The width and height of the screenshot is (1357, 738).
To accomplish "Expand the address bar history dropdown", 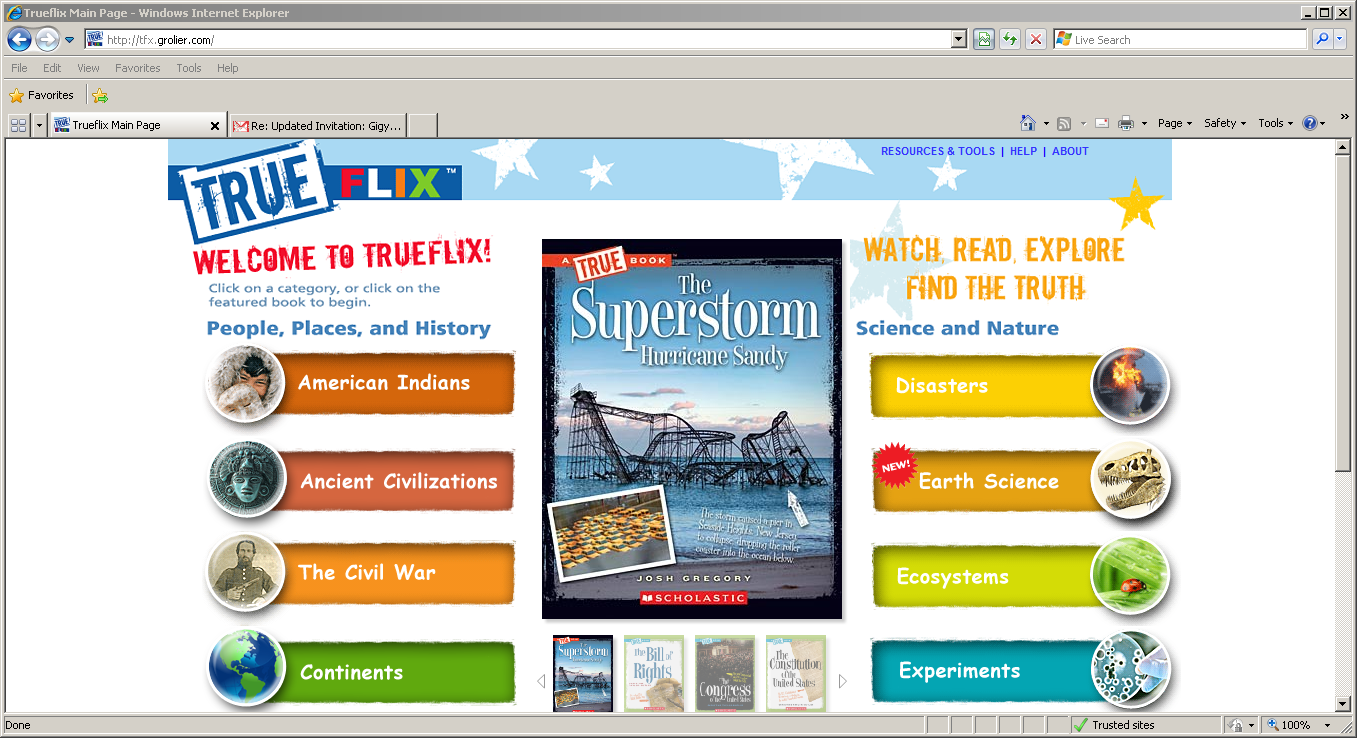I will click(959, 40).
